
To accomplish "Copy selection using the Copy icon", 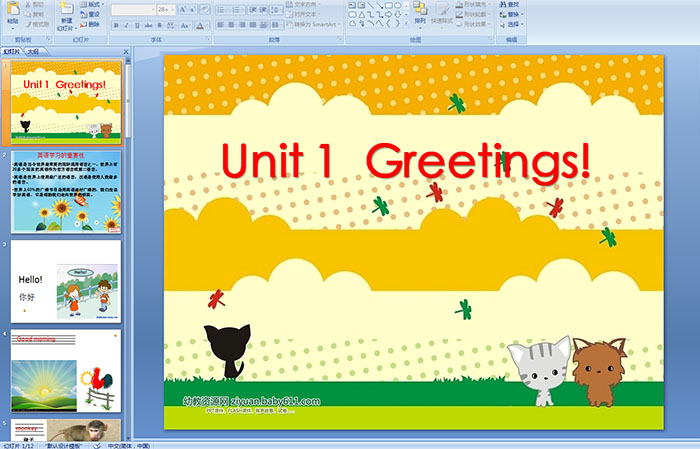I will point(28,14).
